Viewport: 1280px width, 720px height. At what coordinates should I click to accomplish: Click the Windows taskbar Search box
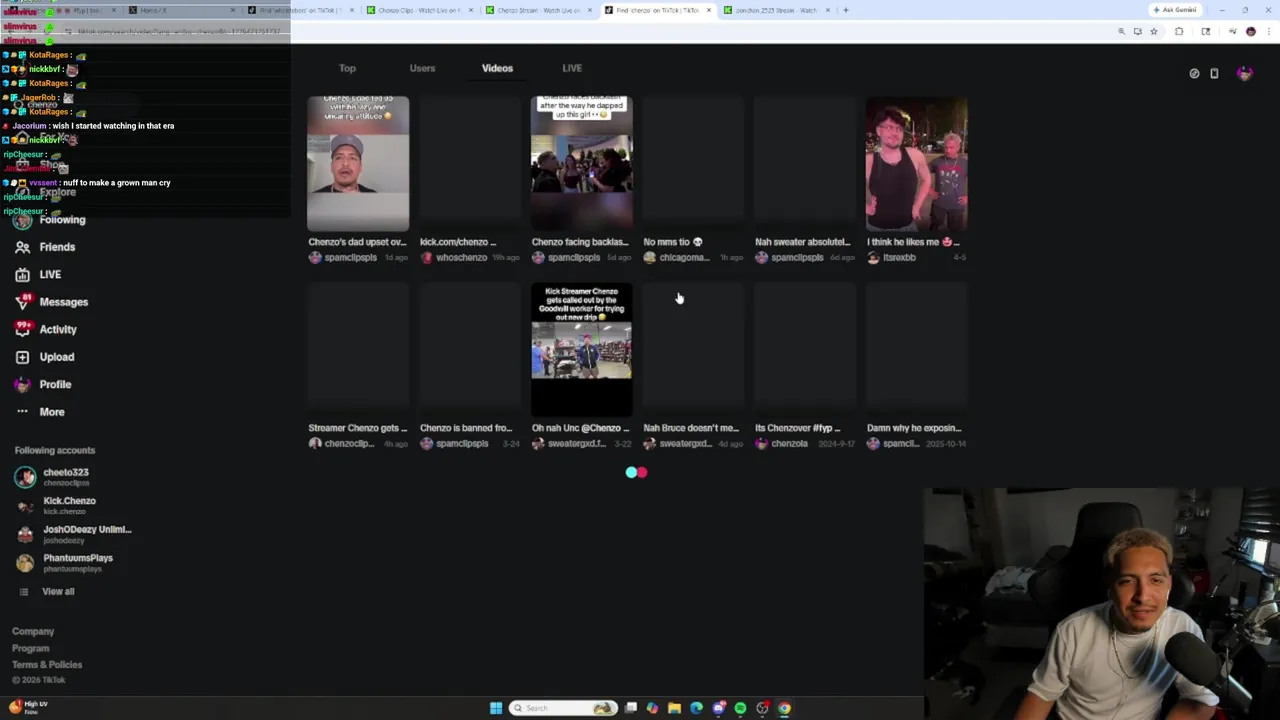[x=563, y=708]
